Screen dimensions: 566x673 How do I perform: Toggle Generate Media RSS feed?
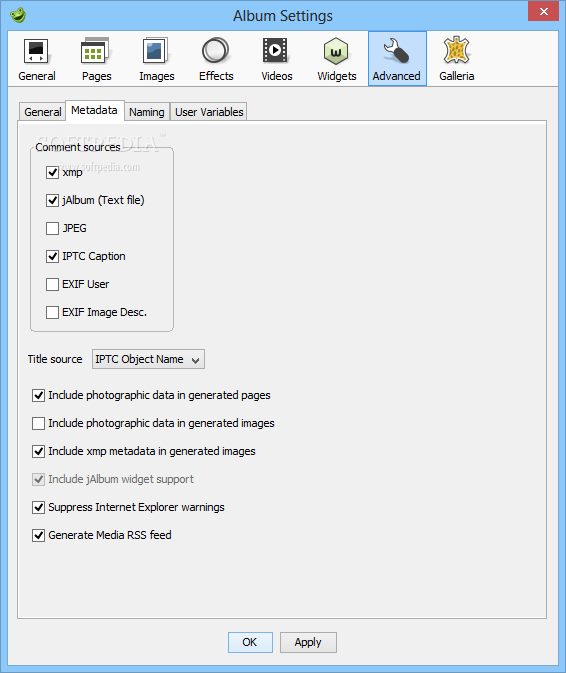coord(39,535)
